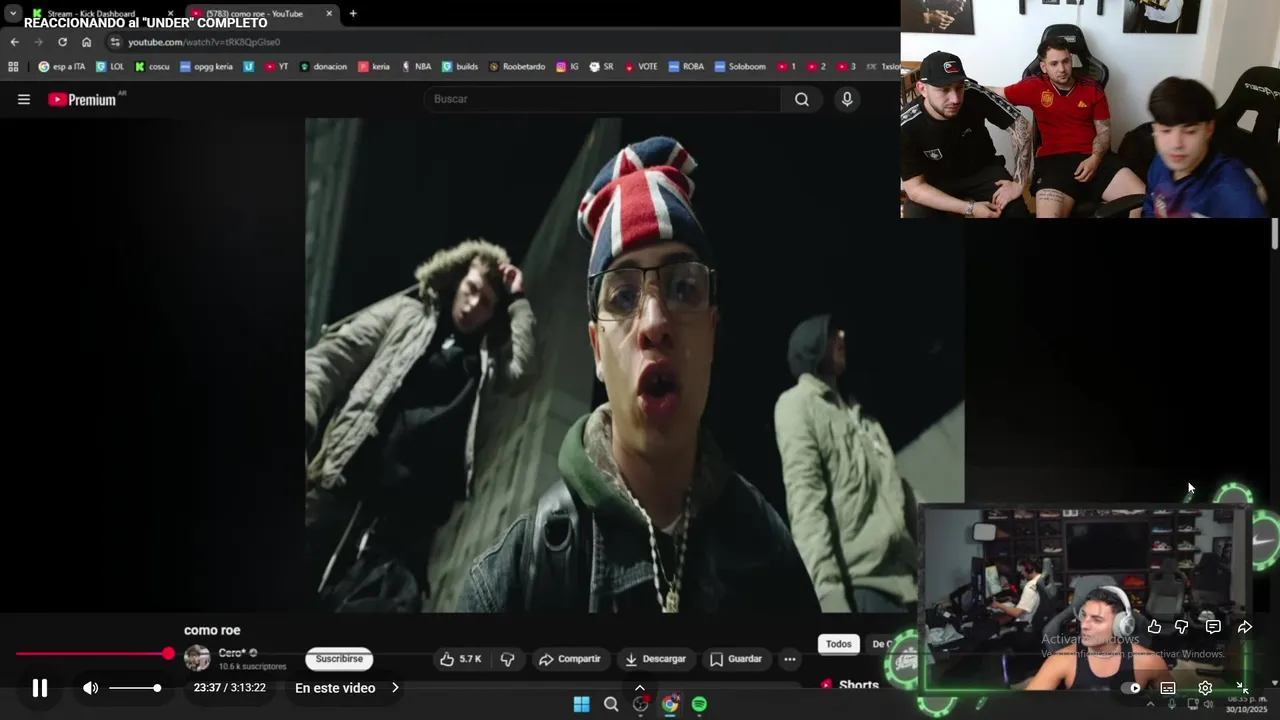Open the tab search dropdown arrow

13,13
